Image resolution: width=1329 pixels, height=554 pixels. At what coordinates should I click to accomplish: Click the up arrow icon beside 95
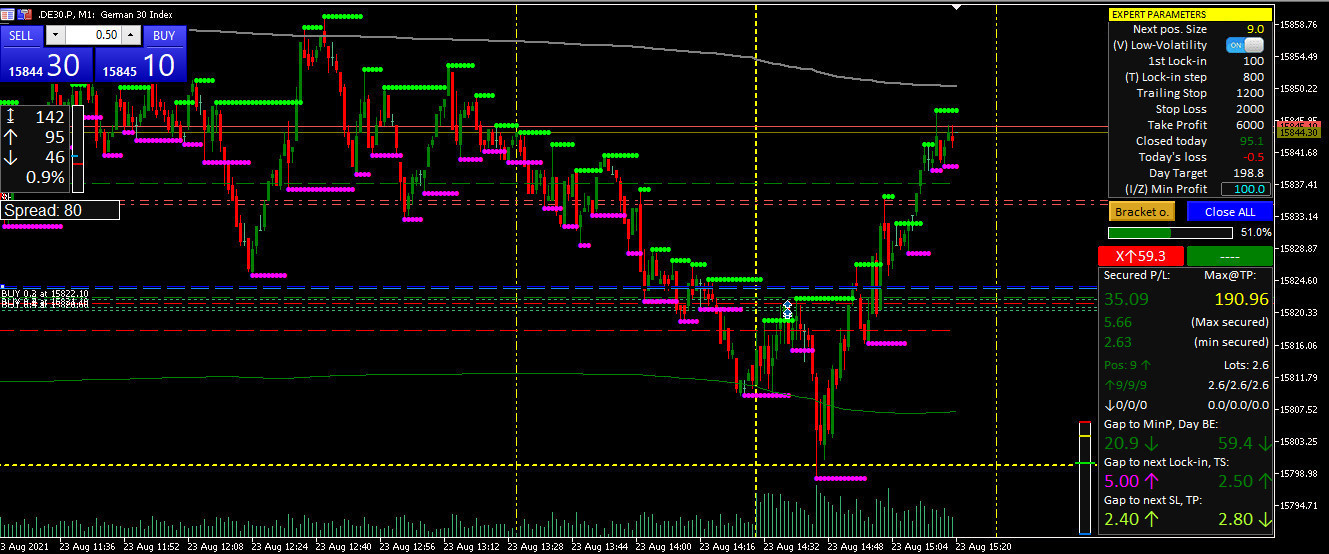(x=10, y=137)
